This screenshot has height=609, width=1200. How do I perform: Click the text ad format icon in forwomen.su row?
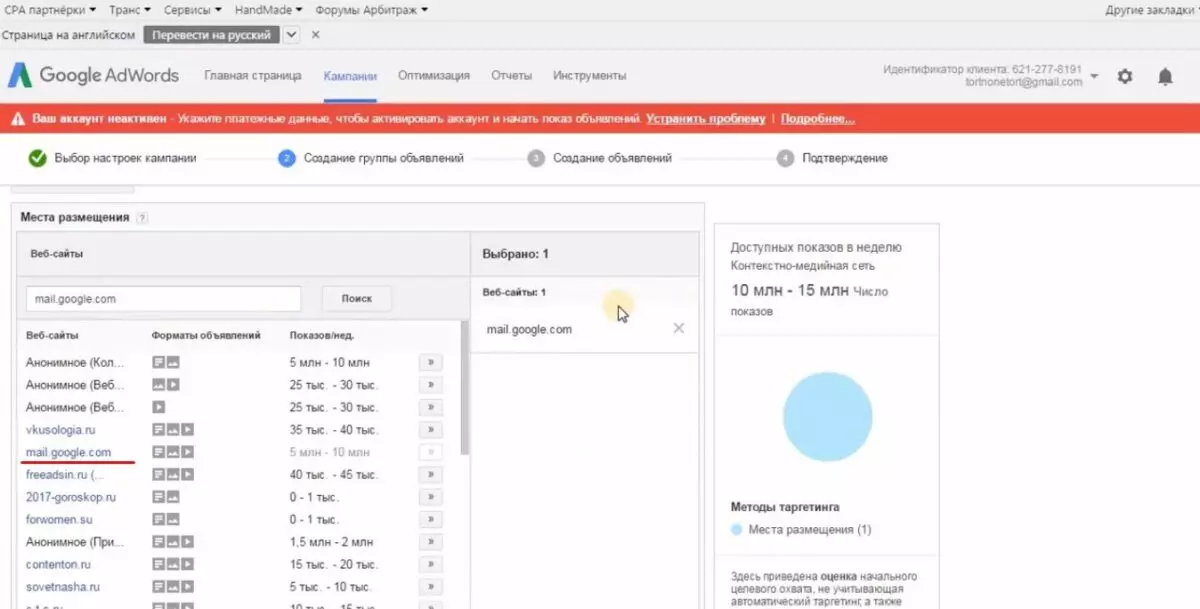pos(158,519)
